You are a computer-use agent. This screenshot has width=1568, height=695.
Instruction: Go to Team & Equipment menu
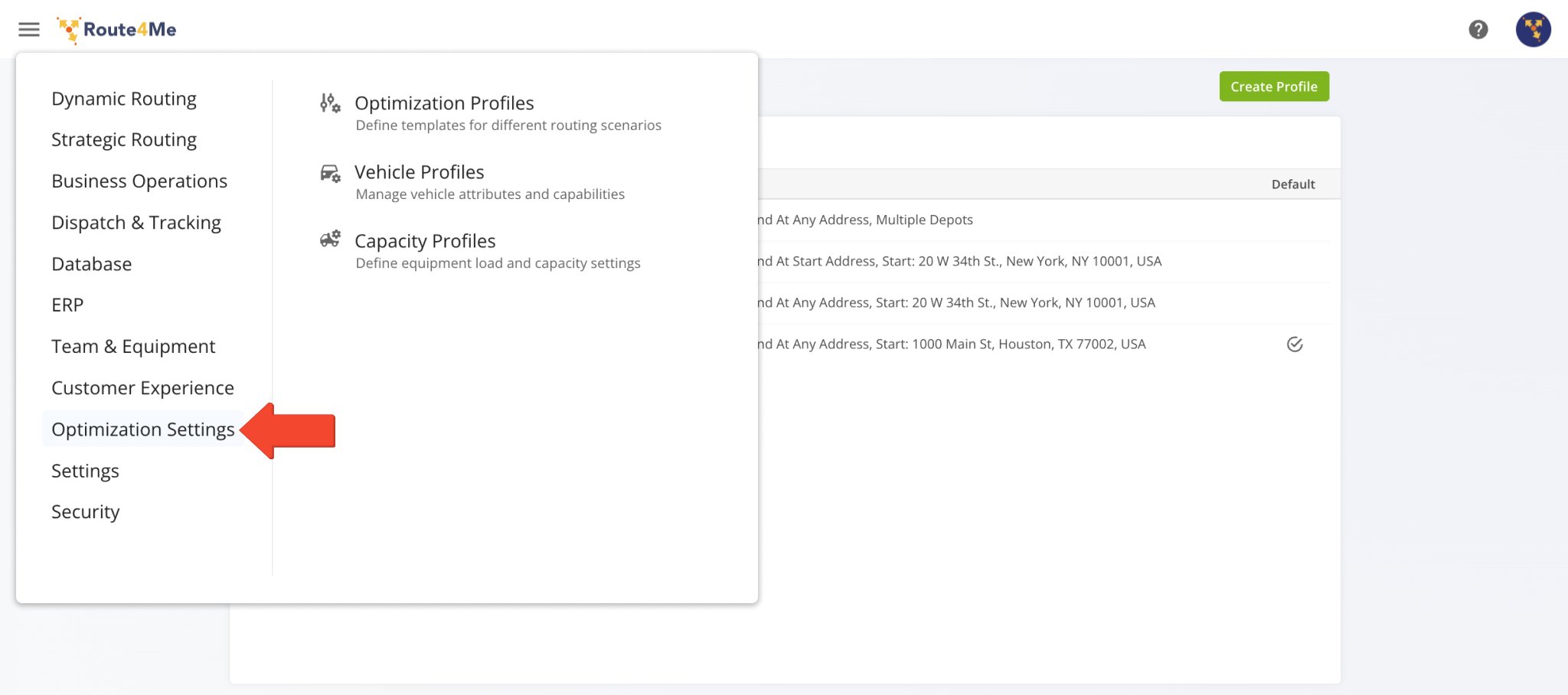click(133, 347)
